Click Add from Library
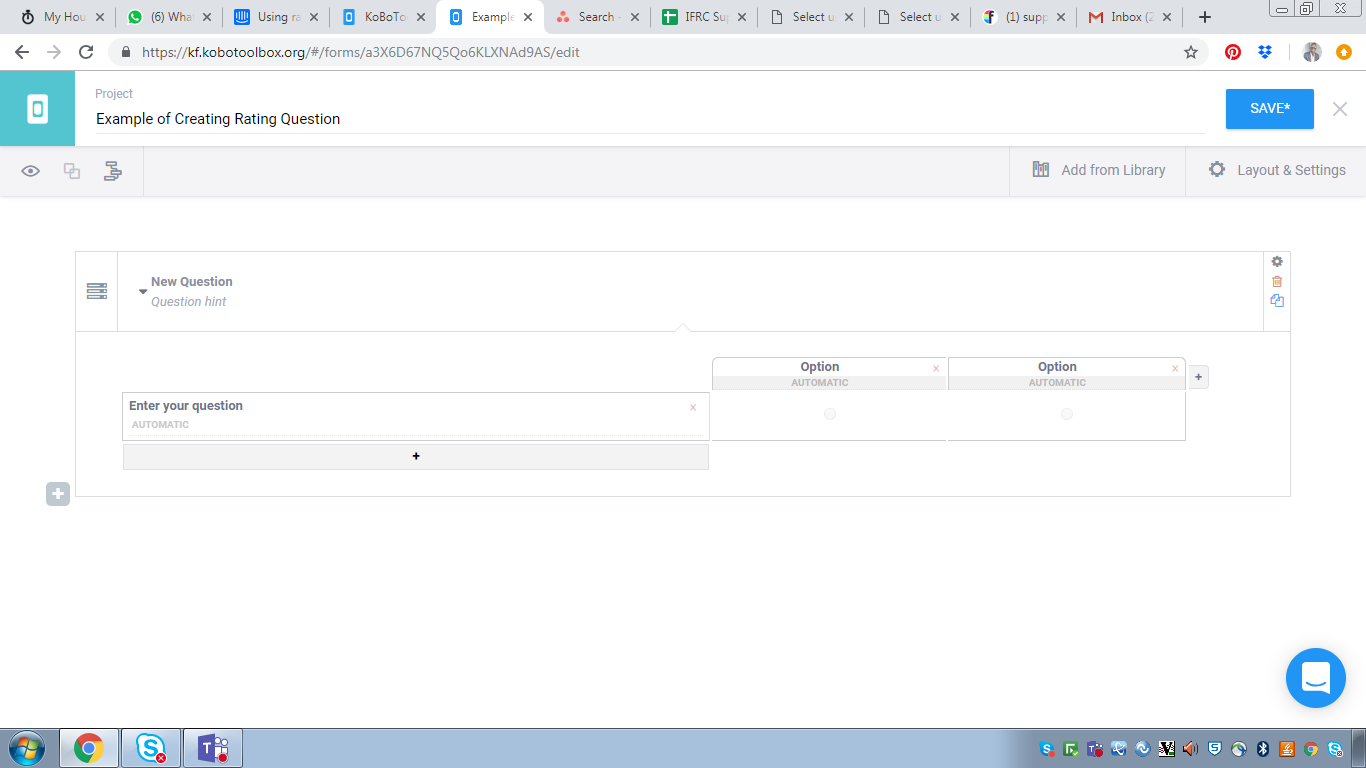 (1098, 170)
